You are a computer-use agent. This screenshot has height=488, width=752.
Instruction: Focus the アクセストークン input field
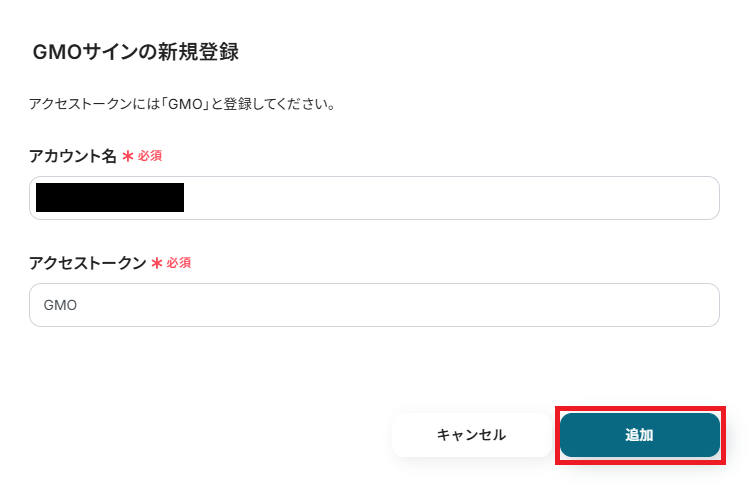374,305
